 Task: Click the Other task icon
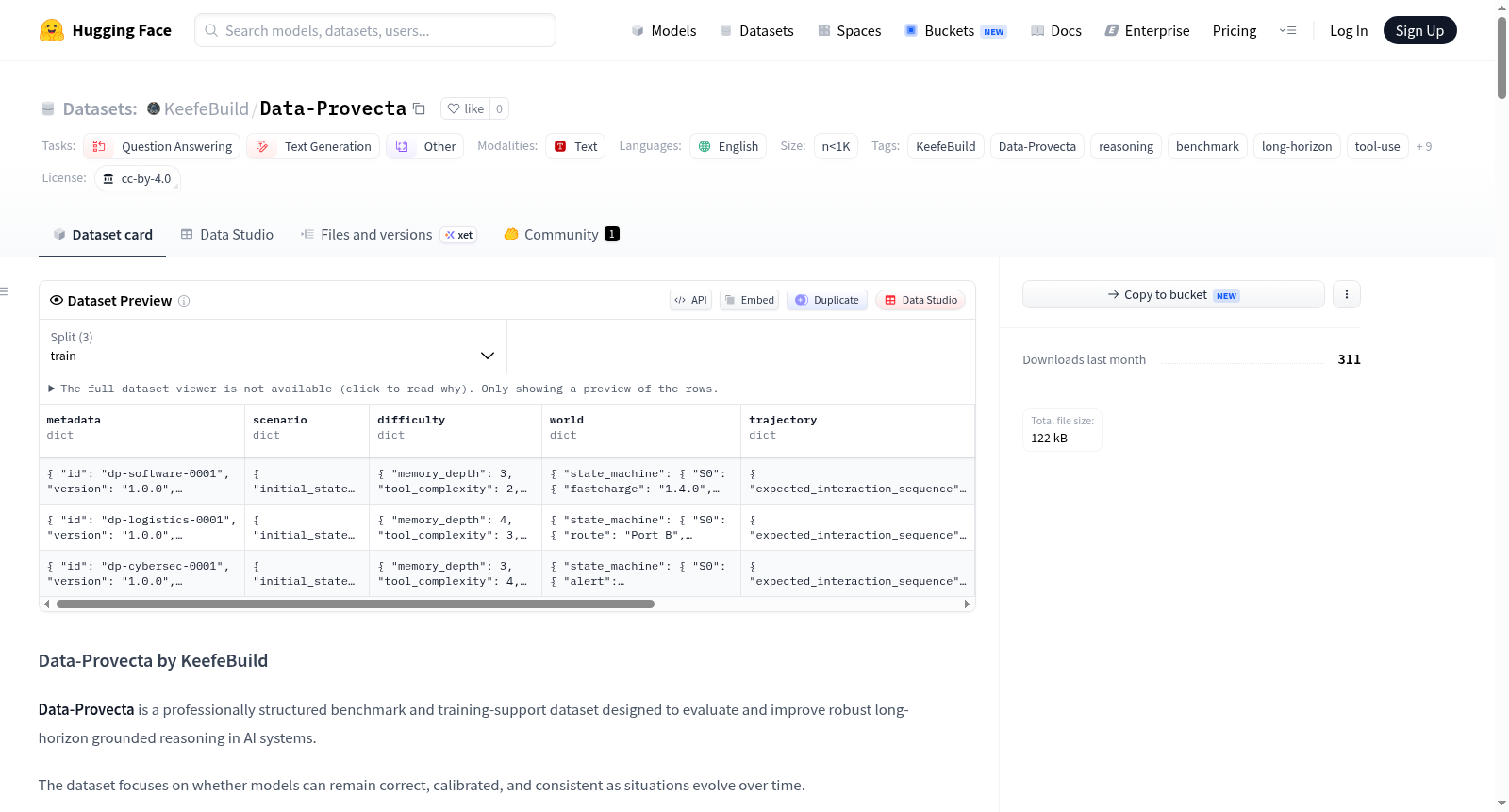402,146
